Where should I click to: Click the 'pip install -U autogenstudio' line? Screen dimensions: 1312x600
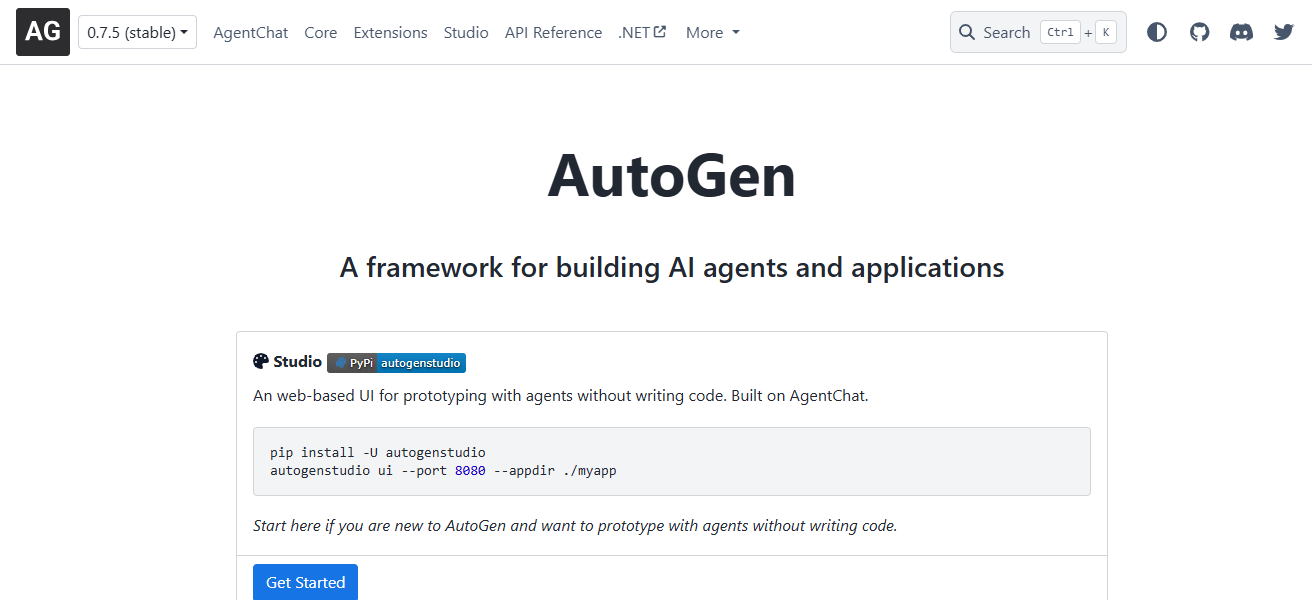tap(378, 452)
